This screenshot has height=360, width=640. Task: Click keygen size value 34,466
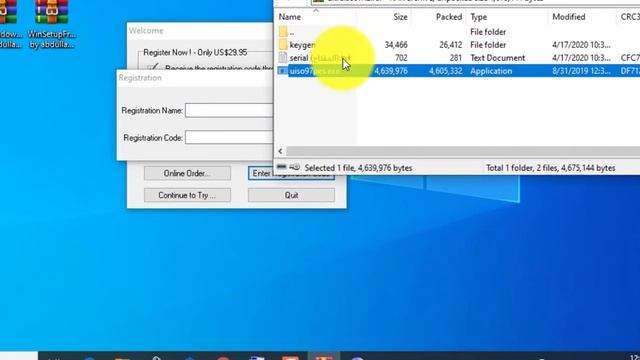click(x=396, y=45)
